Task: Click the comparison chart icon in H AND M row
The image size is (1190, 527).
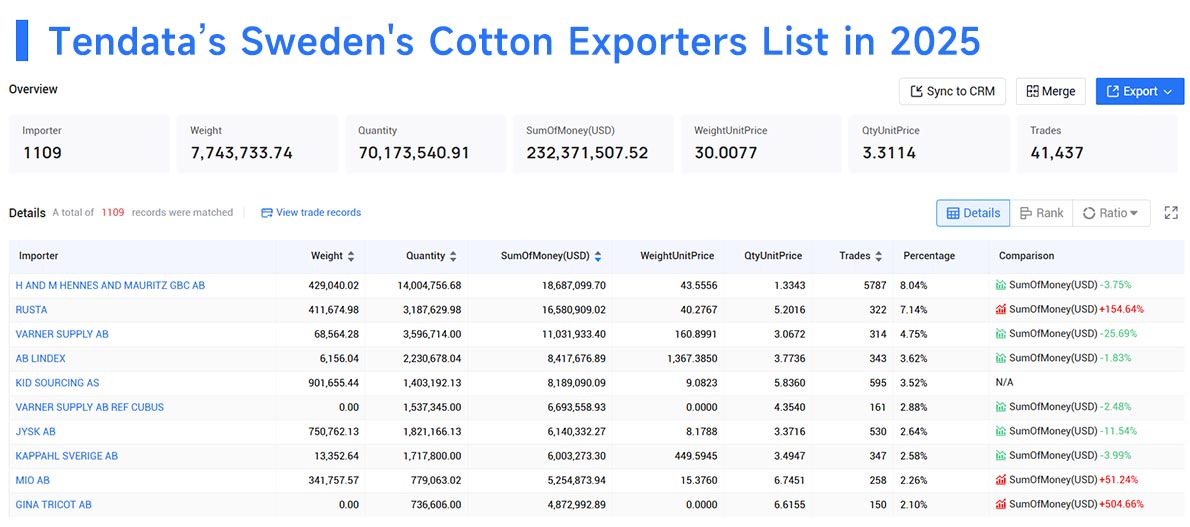Action: tap(1001, 286)
